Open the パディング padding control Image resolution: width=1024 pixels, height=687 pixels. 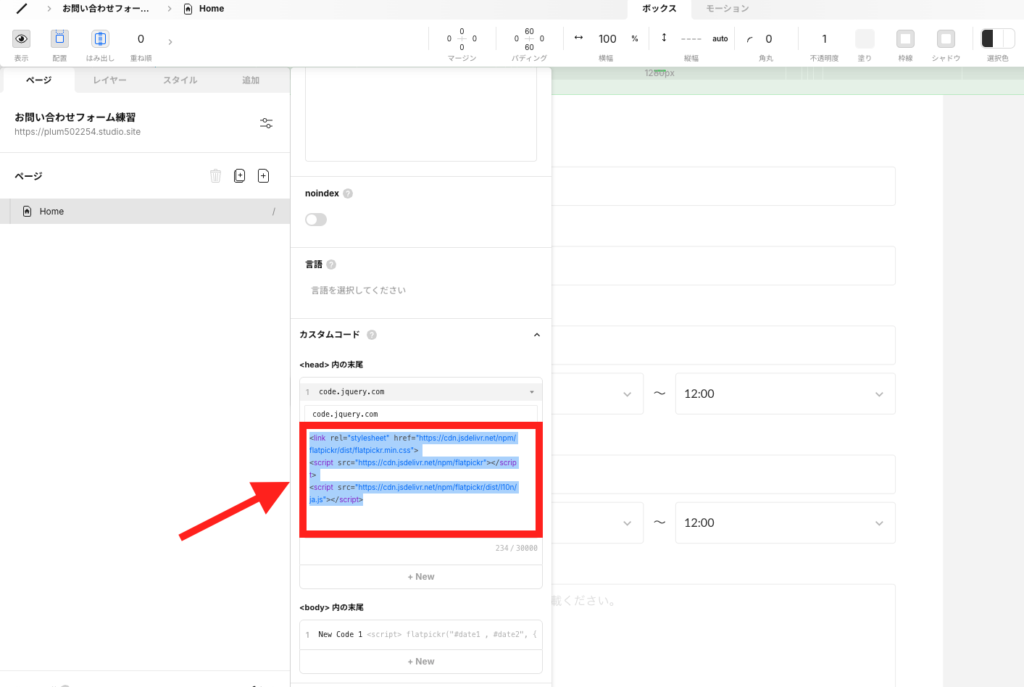[529, 39]
